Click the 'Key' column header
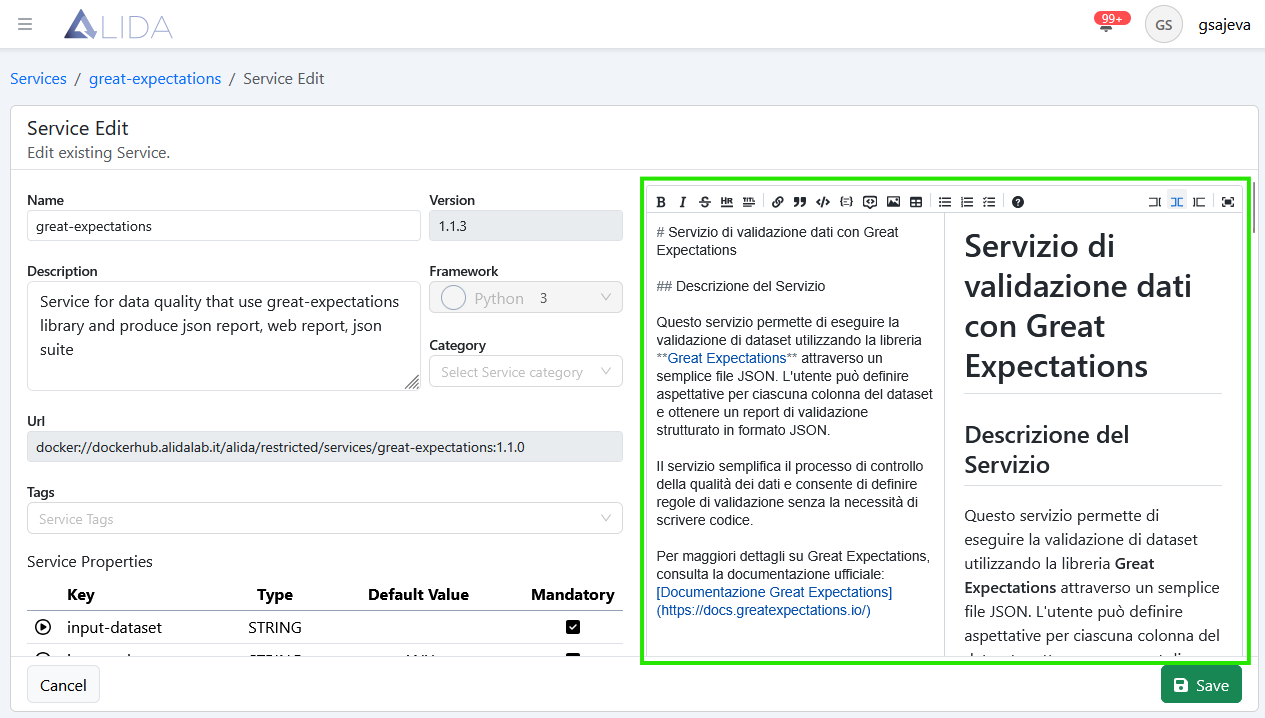This screenshot has height=718, width=1265. pos(81,594)
